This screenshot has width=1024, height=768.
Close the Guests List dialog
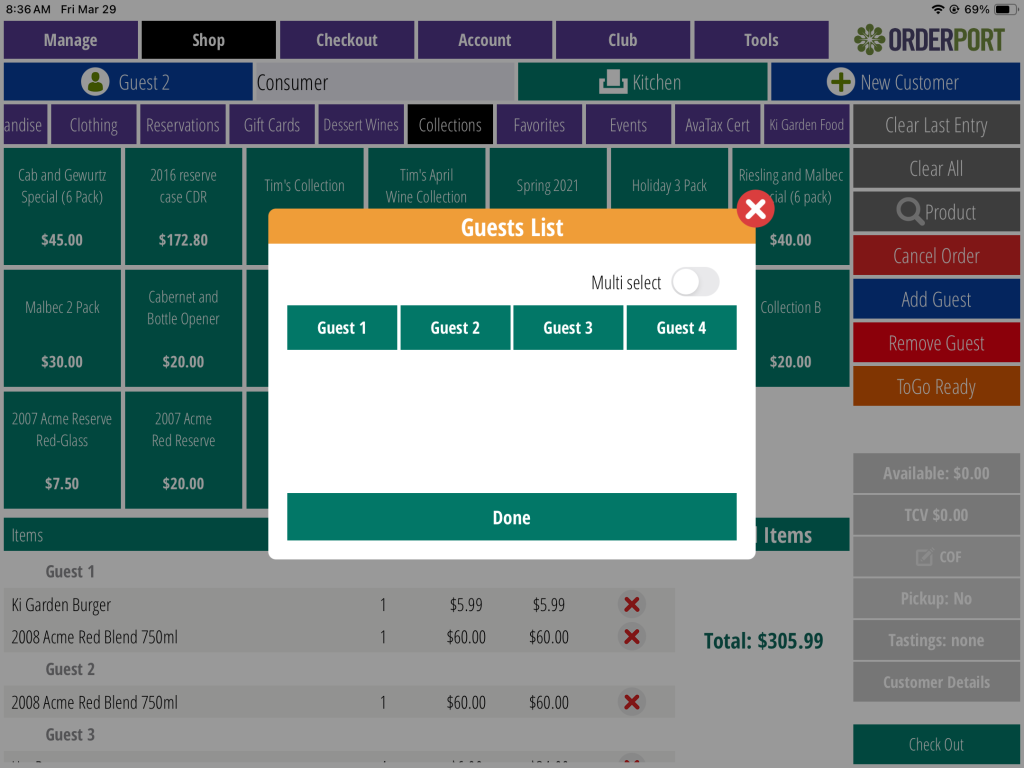tap(756, 210)
